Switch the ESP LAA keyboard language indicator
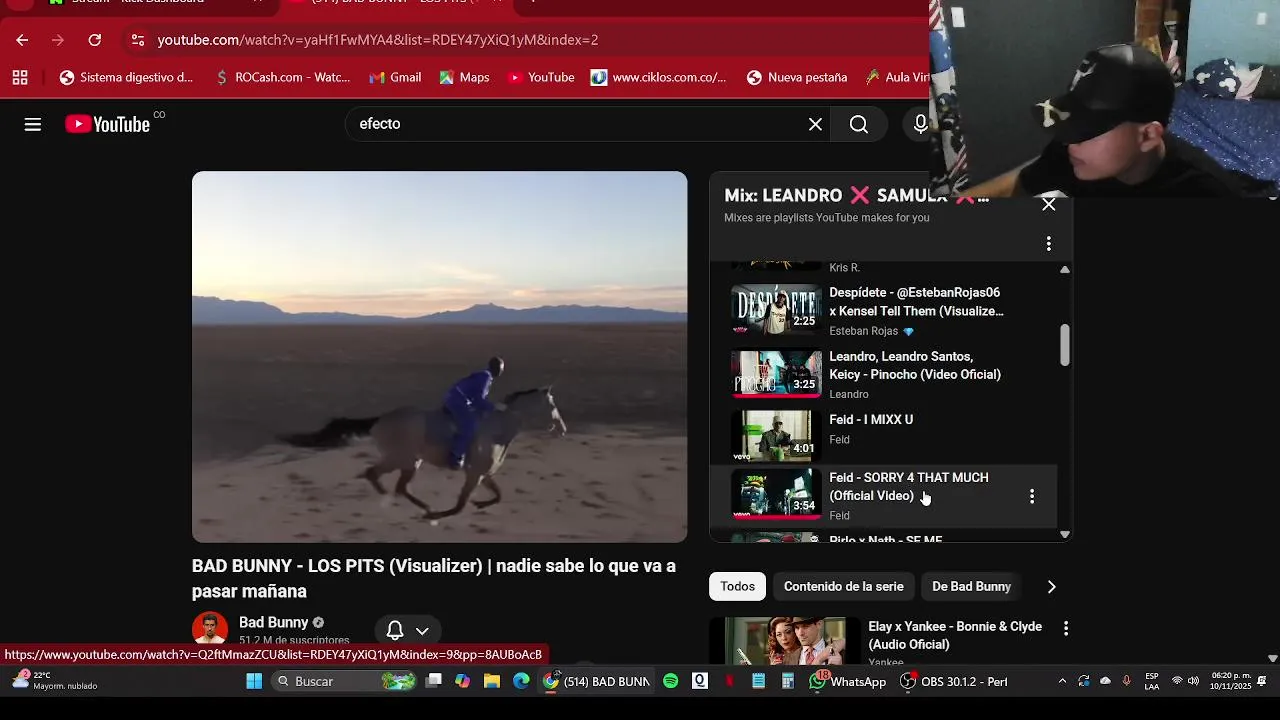The height and width of the screenshot is (720, 1280). 1152,681
